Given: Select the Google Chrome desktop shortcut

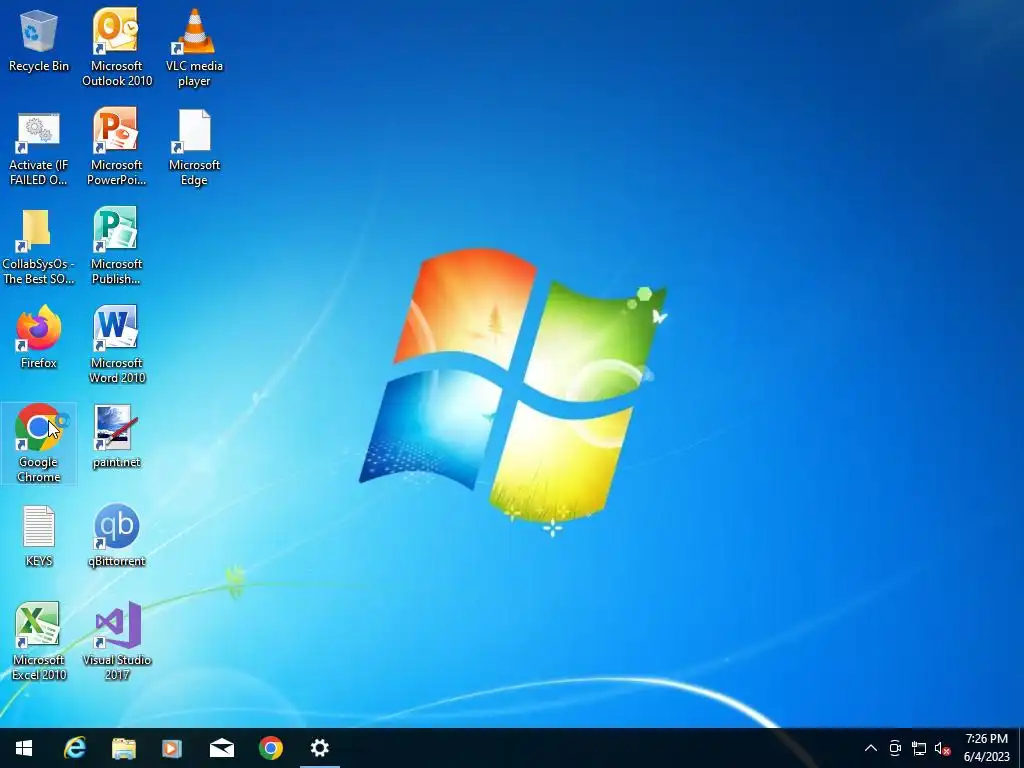Looking at the screenshot, I should point(39,444).
